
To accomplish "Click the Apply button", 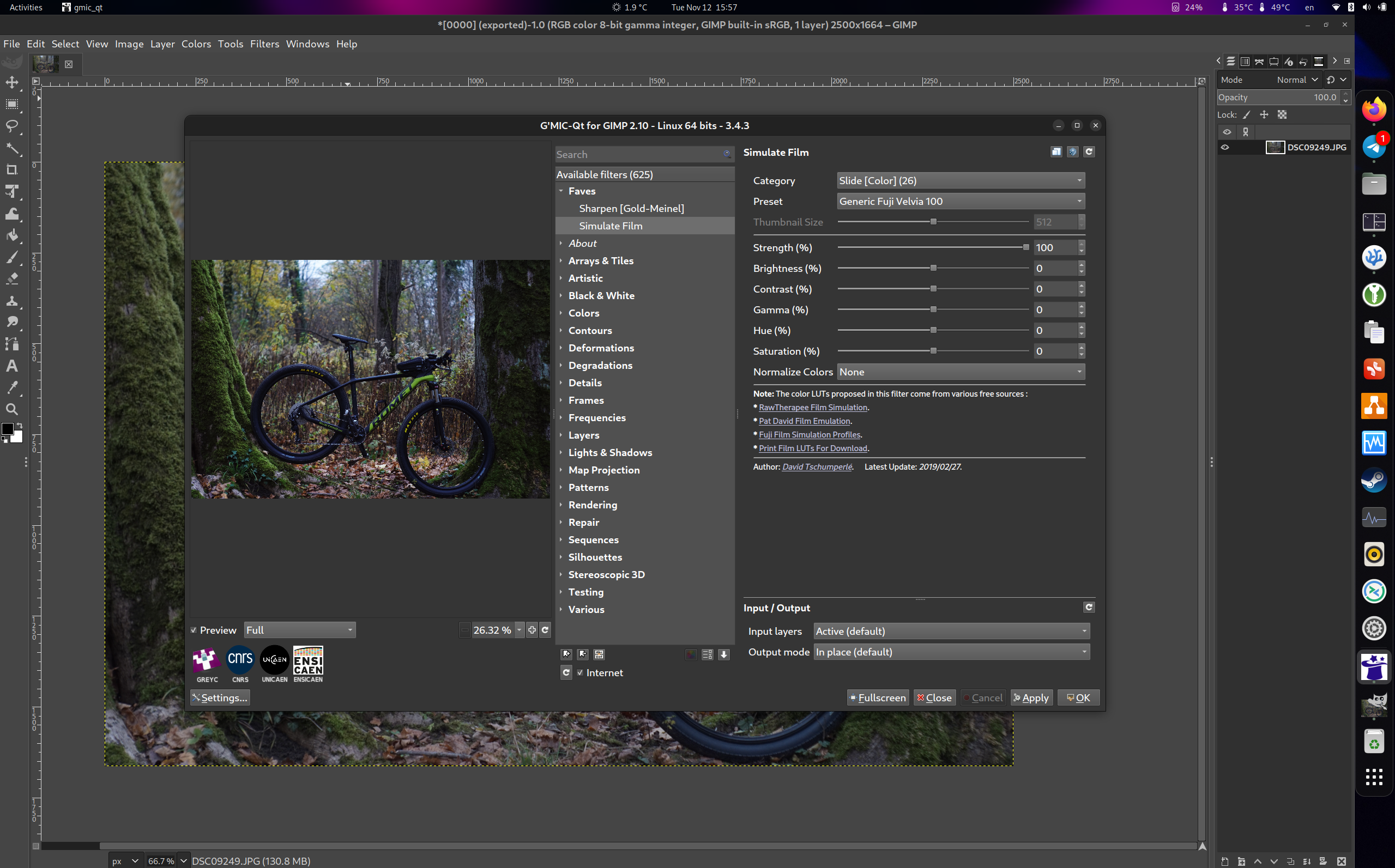I will (x=1031, y=697).
